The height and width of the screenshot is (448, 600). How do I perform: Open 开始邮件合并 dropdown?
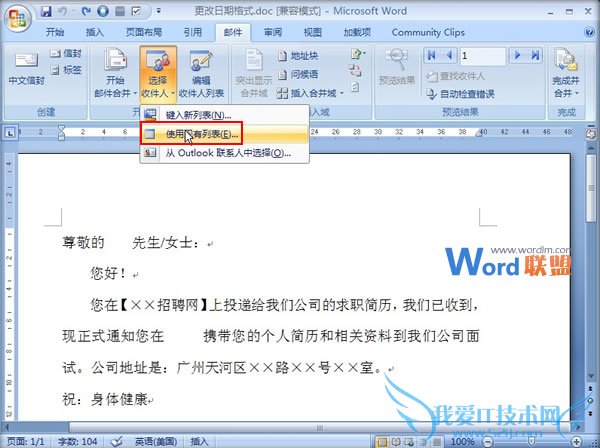pyautogui.click(x=115, y=73)
